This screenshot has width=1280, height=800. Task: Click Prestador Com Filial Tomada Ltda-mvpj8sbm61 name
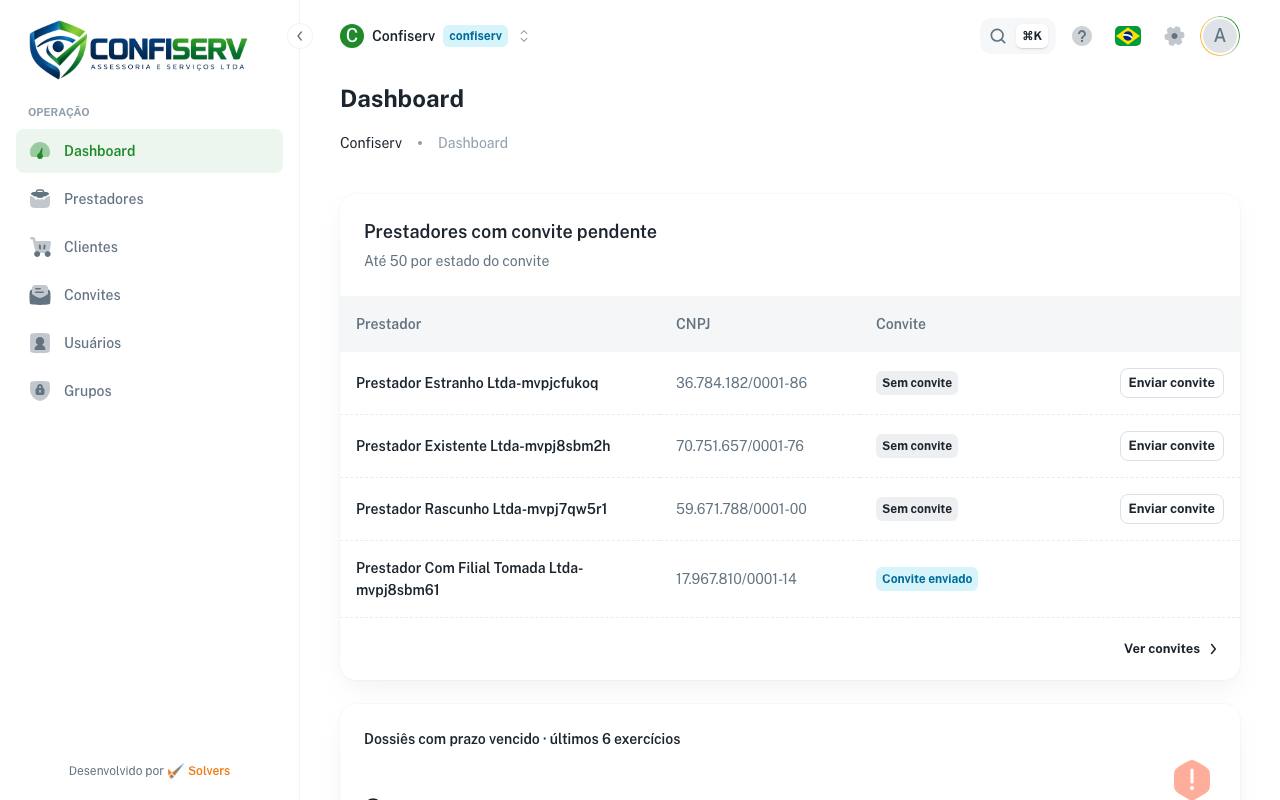pyautogui.click(x=470, y=579)
